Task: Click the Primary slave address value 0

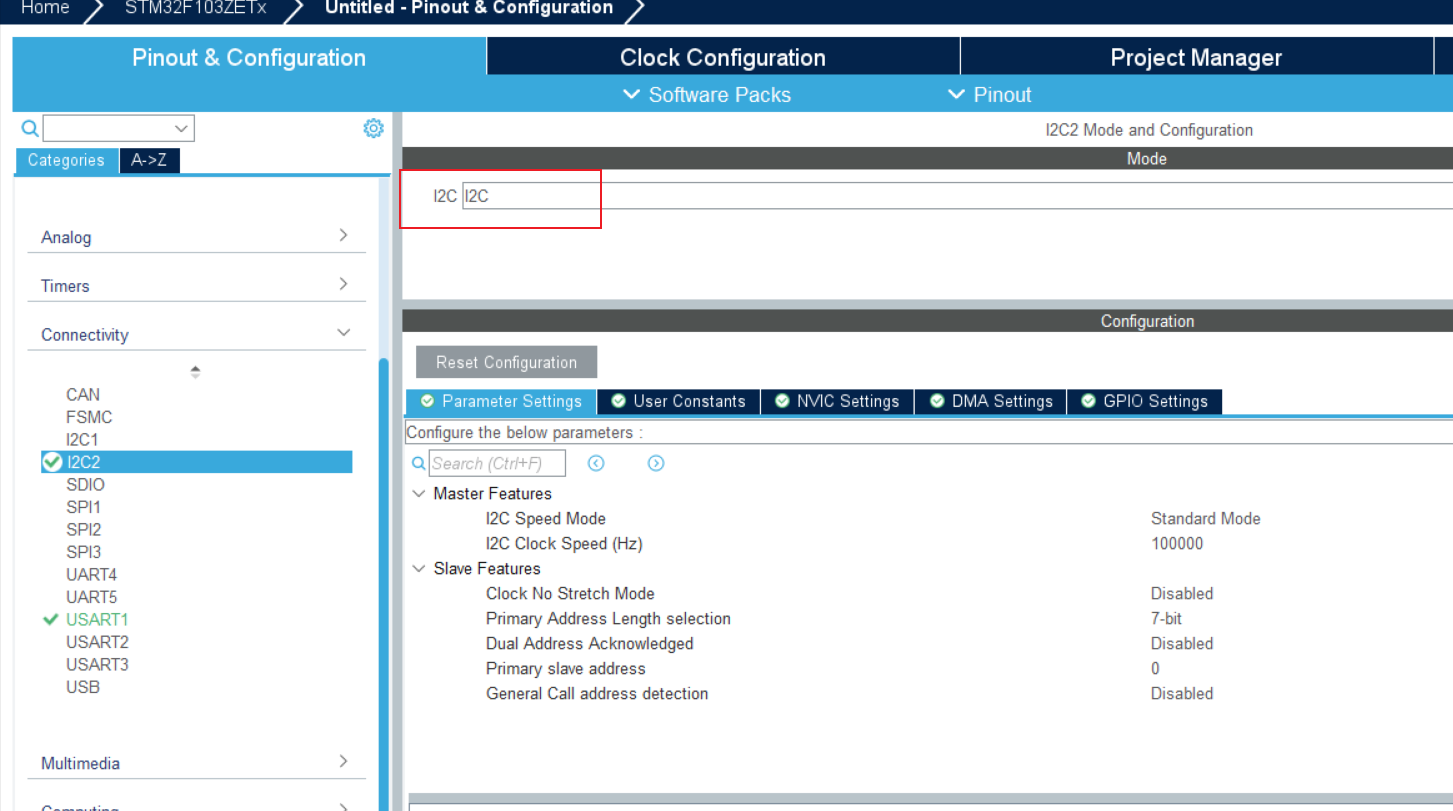Action: [1155, 669]
